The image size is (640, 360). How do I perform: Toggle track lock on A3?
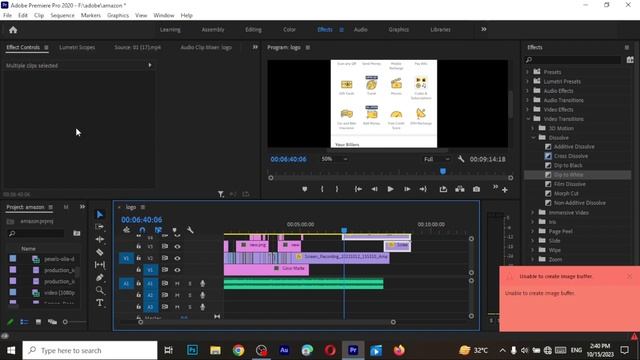pyautogui.click(x=139, y=307)
